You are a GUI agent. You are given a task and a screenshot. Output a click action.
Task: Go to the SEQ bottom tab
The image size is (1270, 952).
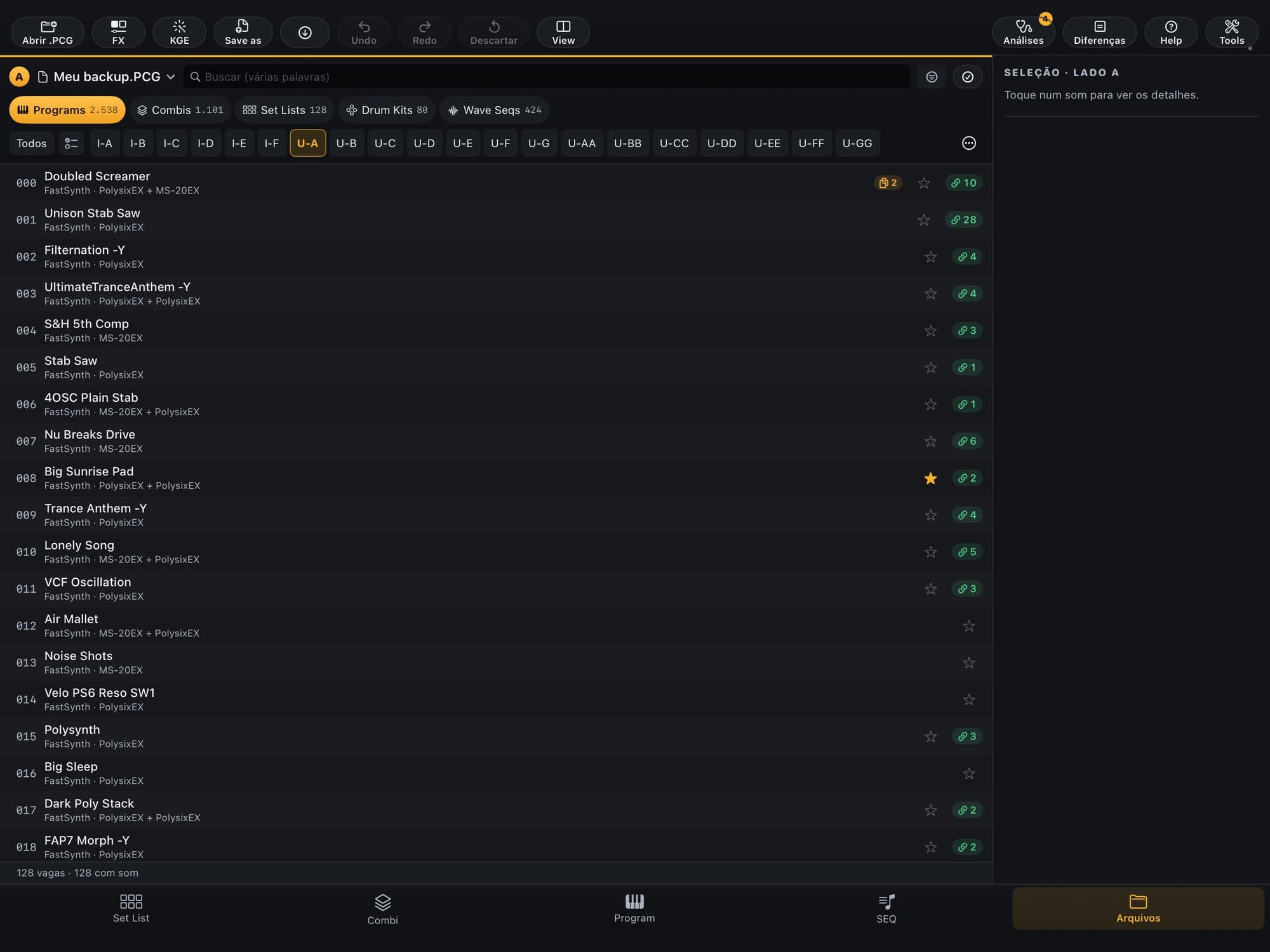(886, 909)
